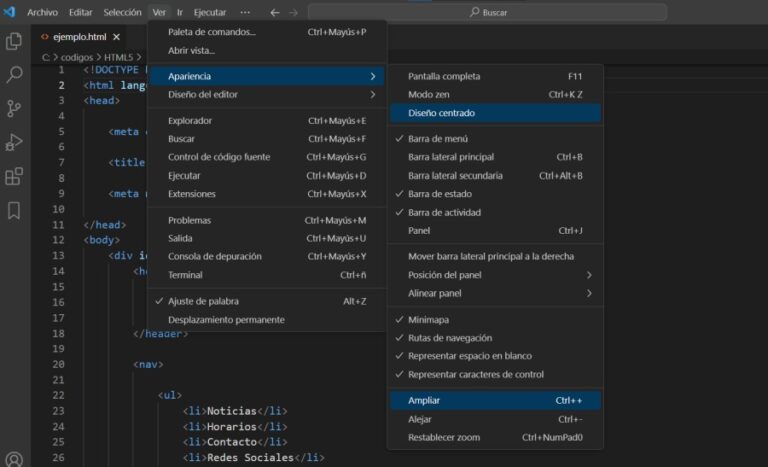Click the Buscar command search box
768x467 pixels.
[x=486, y=12]
